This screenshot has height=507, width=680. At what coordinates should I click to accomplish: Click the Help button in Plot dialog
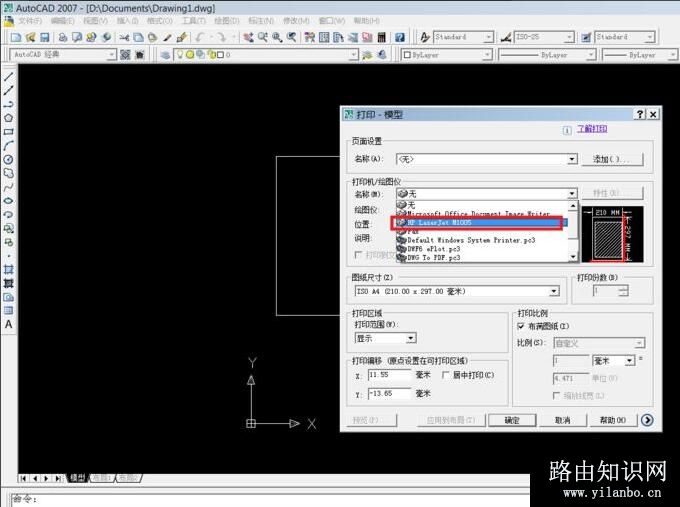pyautogui.click(x=612, y=420)
